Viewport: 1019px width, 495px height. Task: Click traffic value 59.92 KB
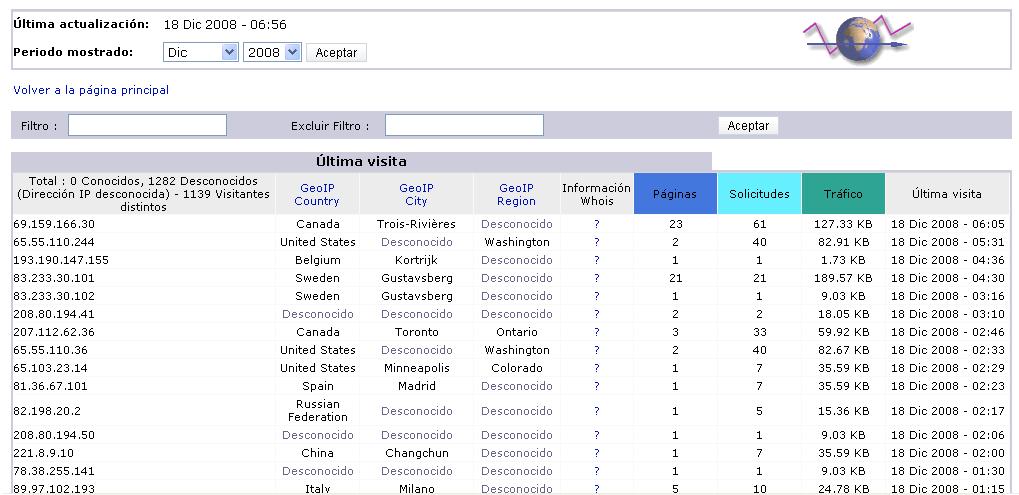(x=843, y=332)
